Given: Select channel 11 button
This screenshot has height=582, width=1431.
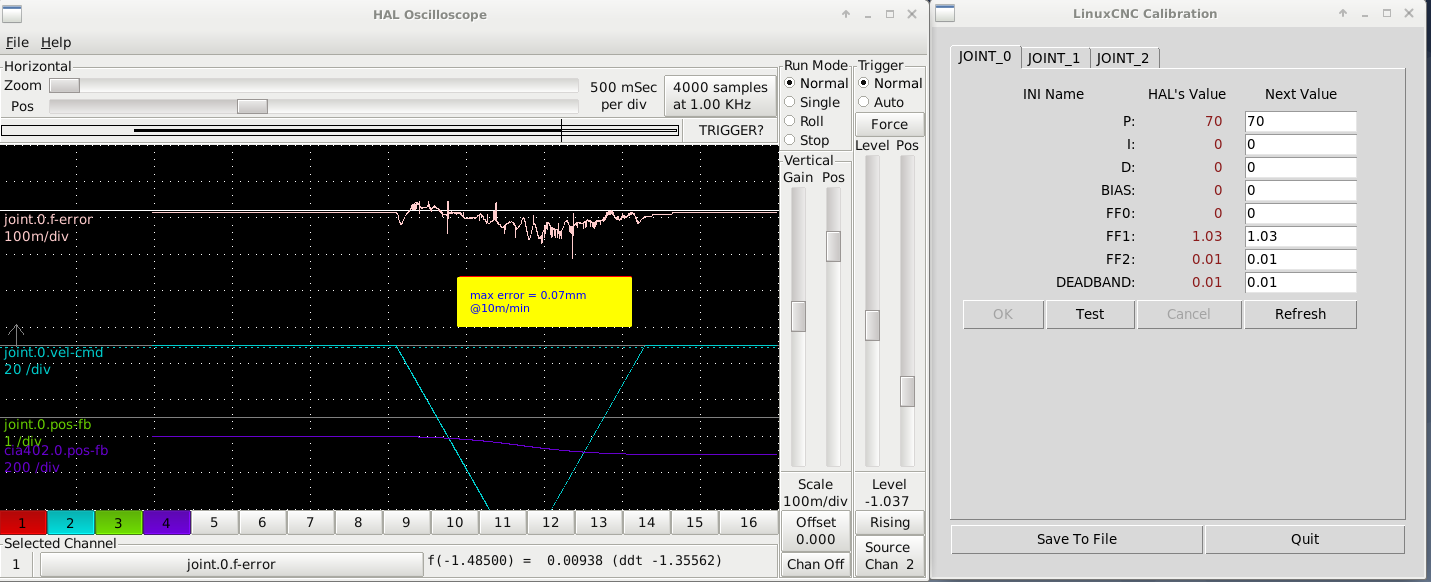Looking at the screenshot, I should click(x=503, y=522).
